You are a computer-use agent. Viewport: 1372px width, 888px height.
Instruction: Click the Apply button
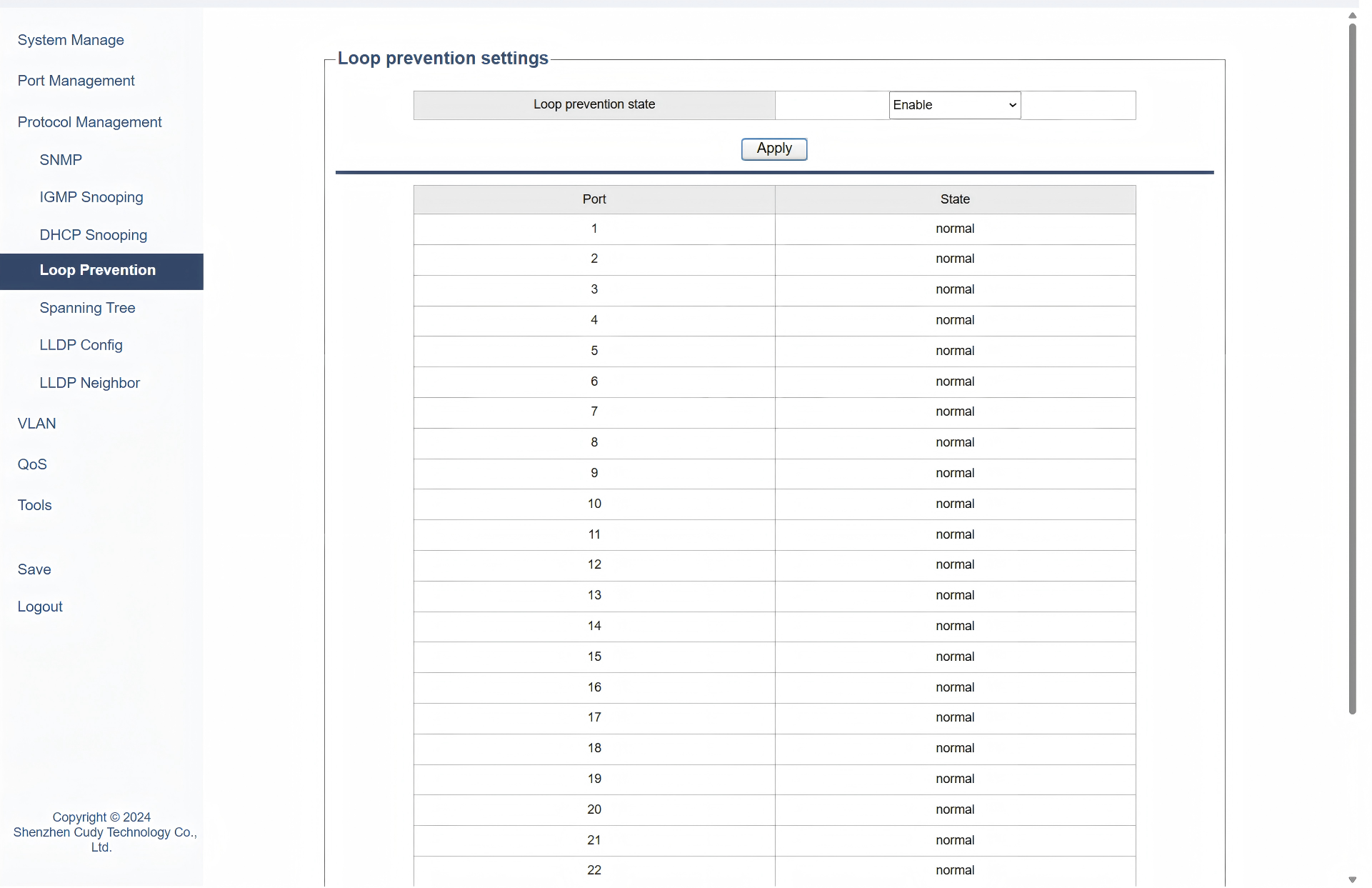[x=774, y=149]
